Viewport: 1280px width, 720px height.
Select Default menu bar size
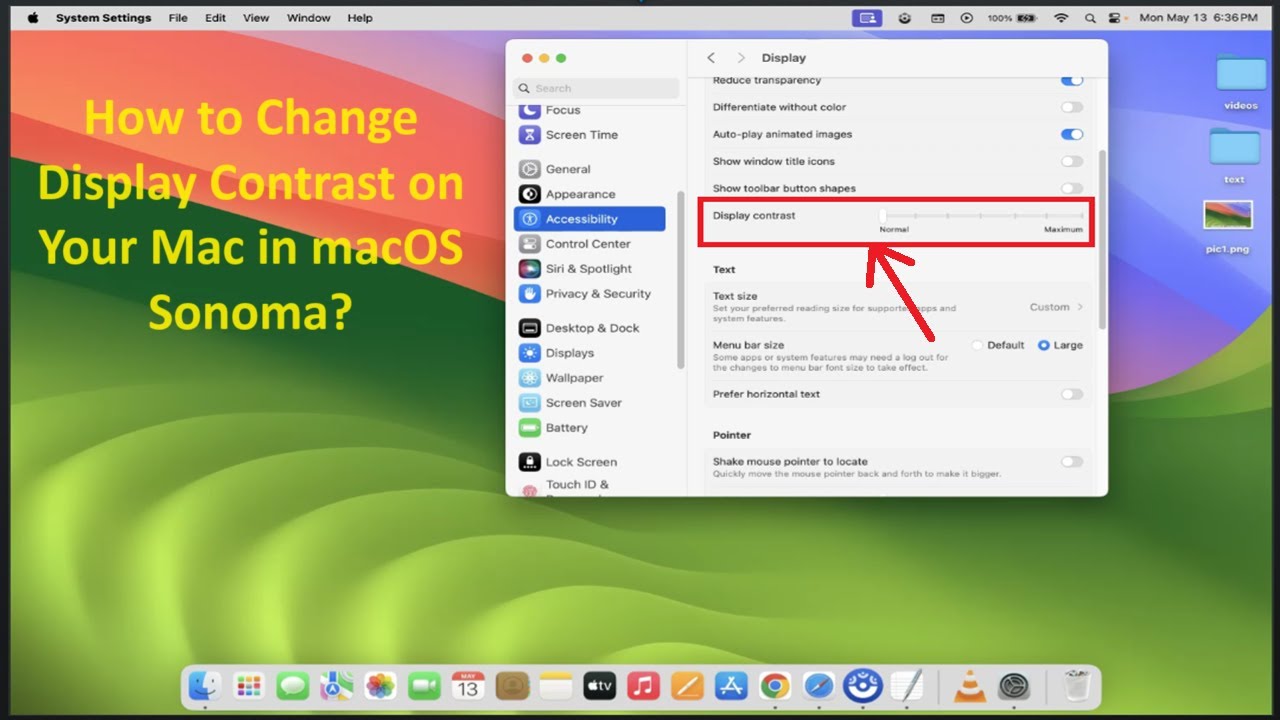pos(978,345)
